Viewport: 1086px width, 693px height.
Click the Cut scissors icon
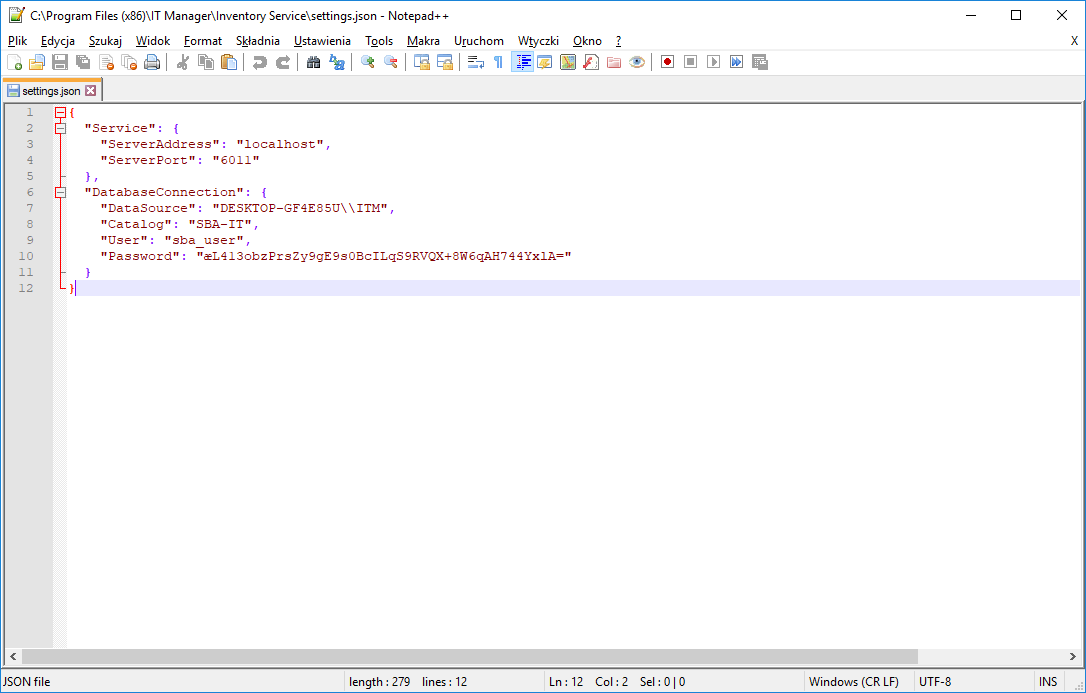coord(183,62)
